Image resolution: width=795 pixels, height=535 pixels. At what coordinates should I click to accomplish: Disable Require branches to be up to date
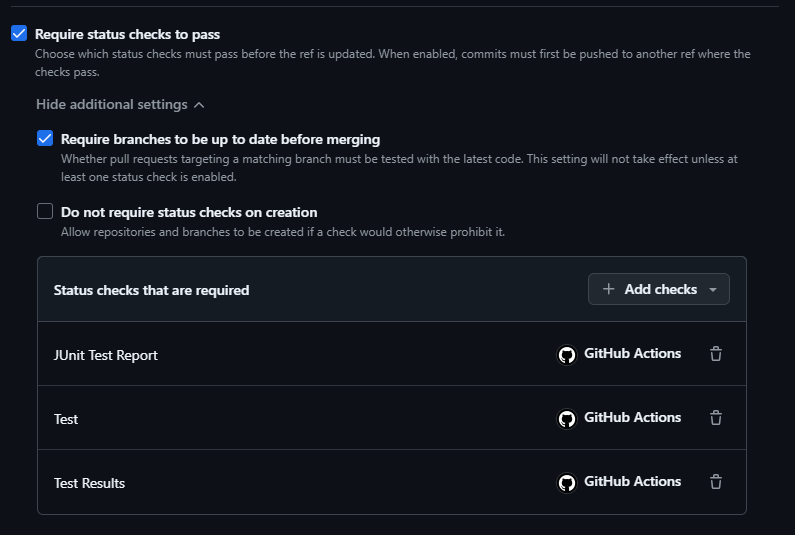(x=45, y=139)
